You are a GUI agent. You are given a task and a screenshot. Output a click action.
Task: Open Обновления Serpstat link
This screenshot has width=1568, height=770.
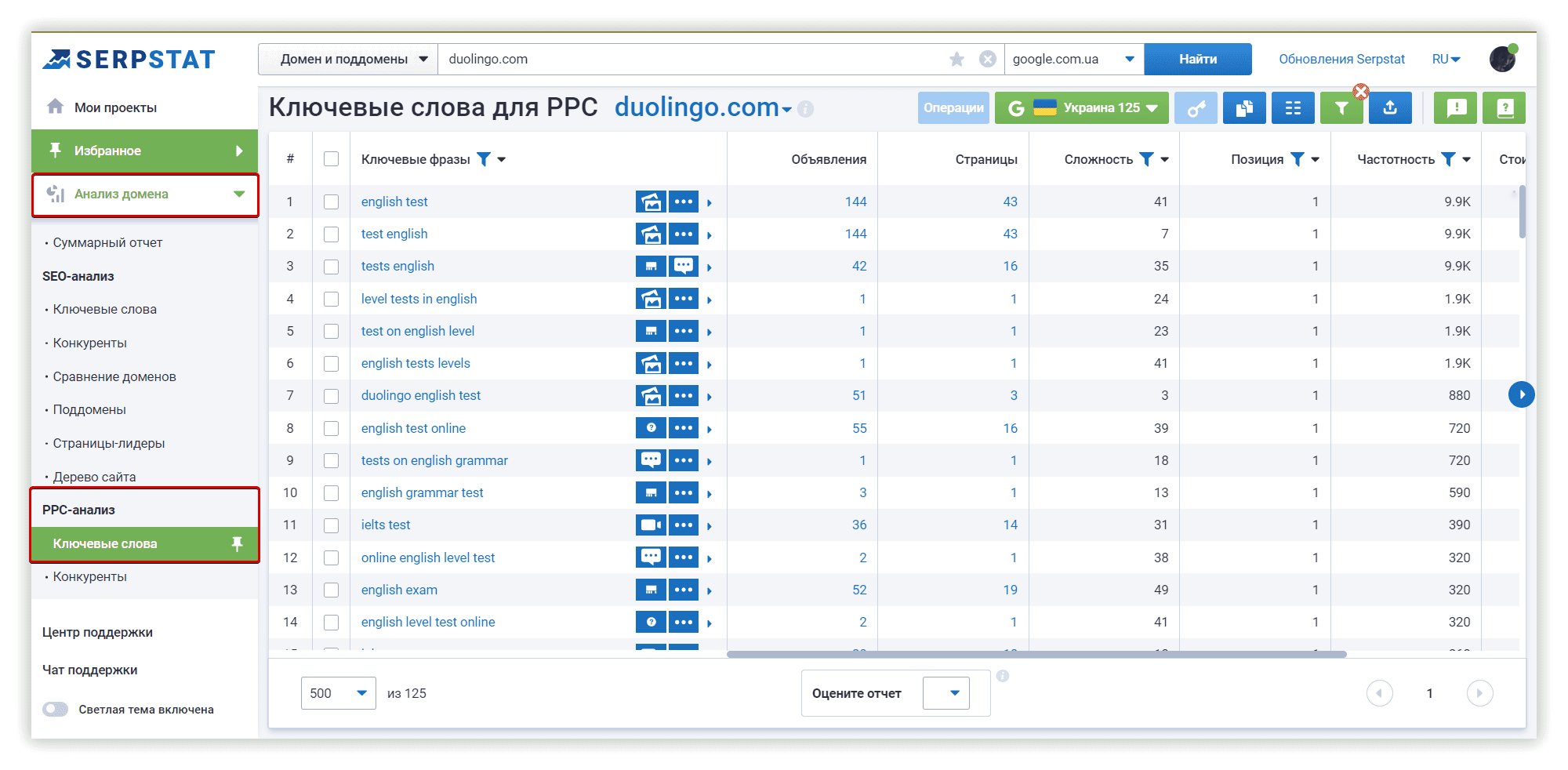click(x=1341, y=60)
